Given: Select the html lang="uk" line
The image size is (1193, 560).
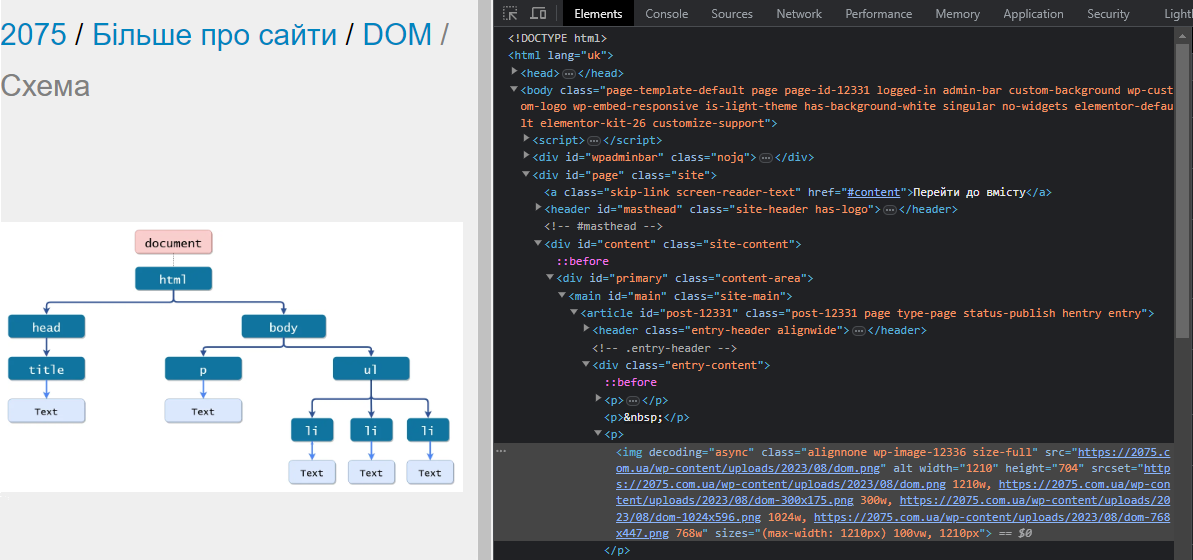Looking at the screenshot, I should coord(561,56).
